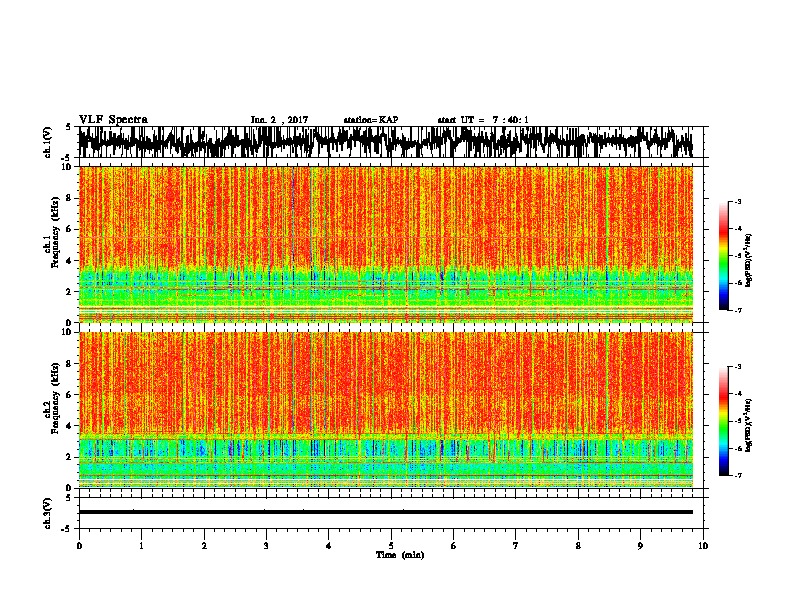
Task: Click the "6" kHz tick on ch.2 frequency axis
Action: pos(70,394)
